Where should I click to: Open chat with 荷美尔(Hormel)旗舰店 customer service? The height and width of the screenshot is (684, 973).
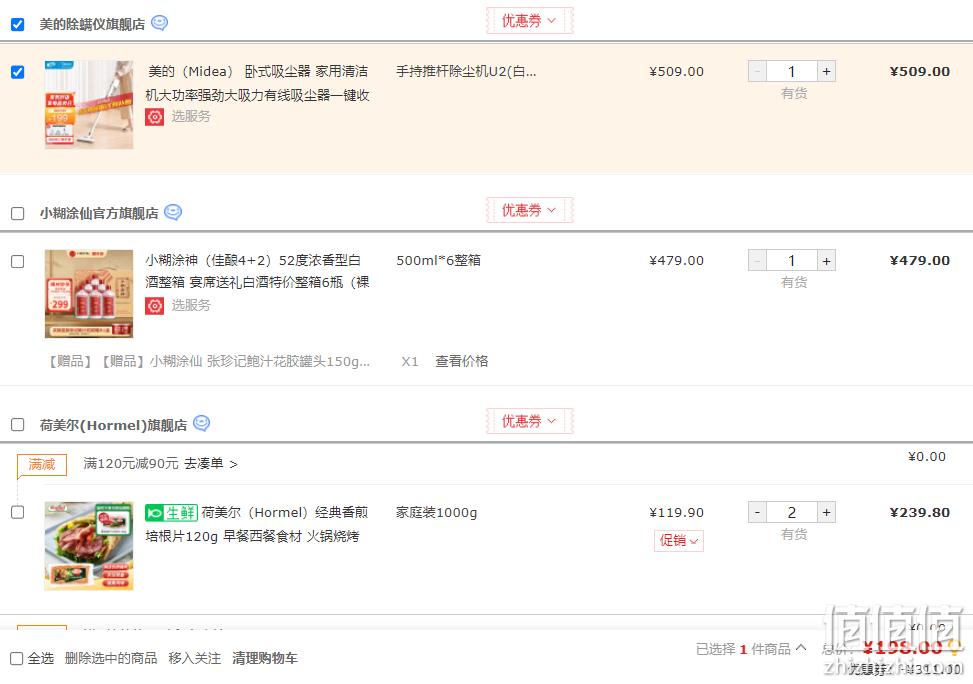click(x=202, y=423)
